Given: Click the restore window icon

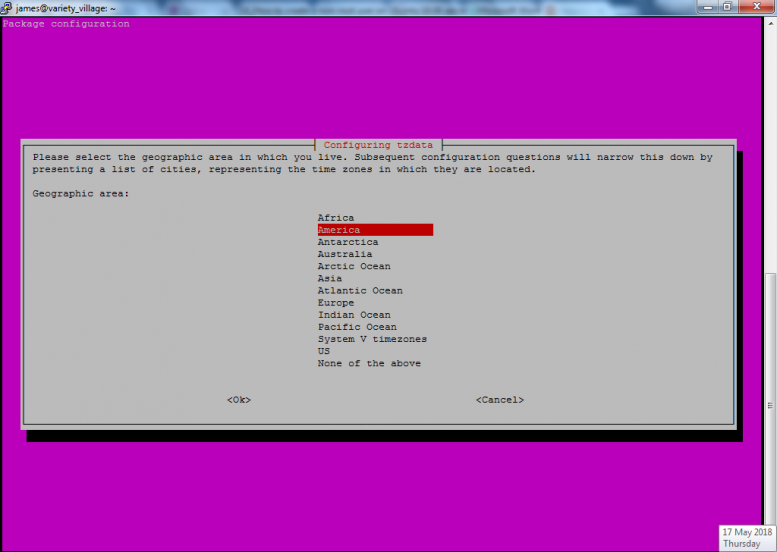Looking at the screenshot, I should pos(727,7).
